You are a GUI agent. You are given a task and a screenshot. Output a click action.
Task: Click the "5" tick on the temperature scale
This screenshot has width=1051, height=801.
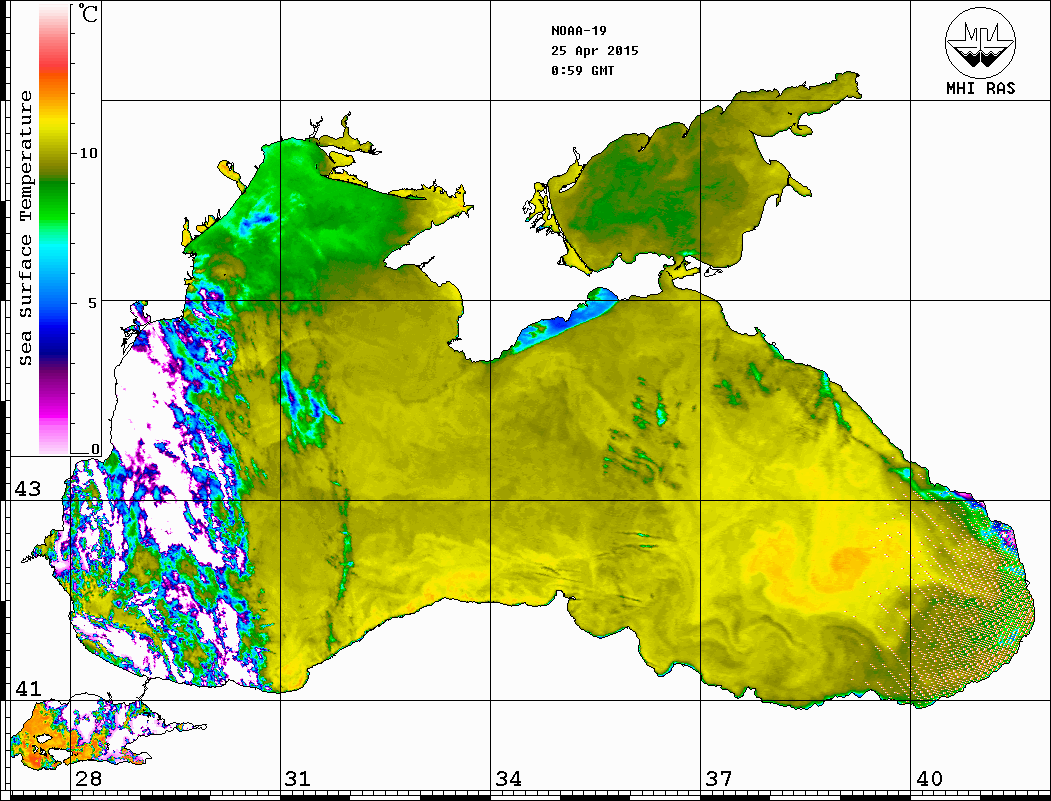[x=93, y=303]
